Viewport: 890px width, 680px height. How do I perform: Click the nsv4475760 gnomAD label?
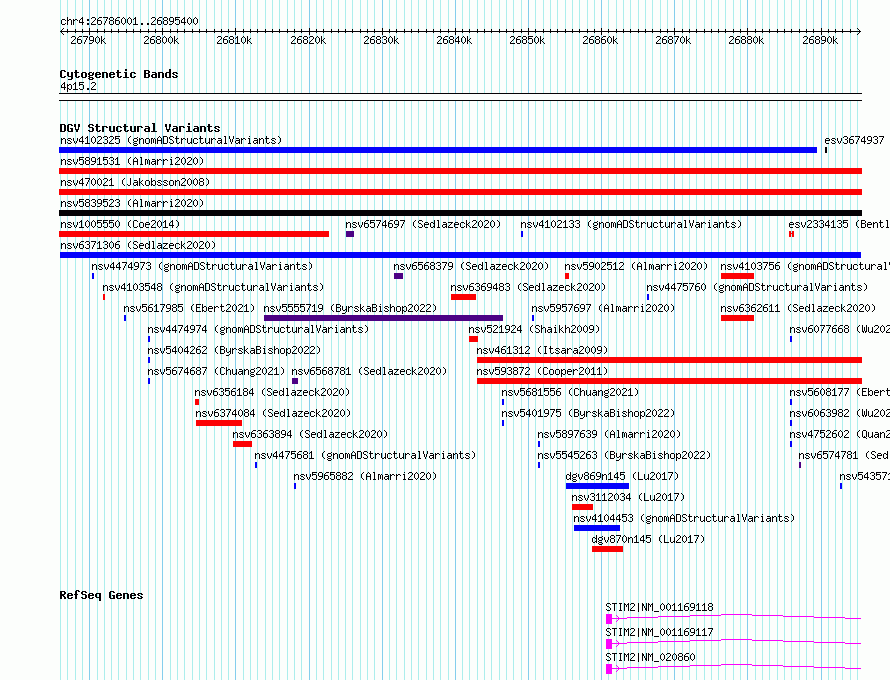tap(757, 287)
